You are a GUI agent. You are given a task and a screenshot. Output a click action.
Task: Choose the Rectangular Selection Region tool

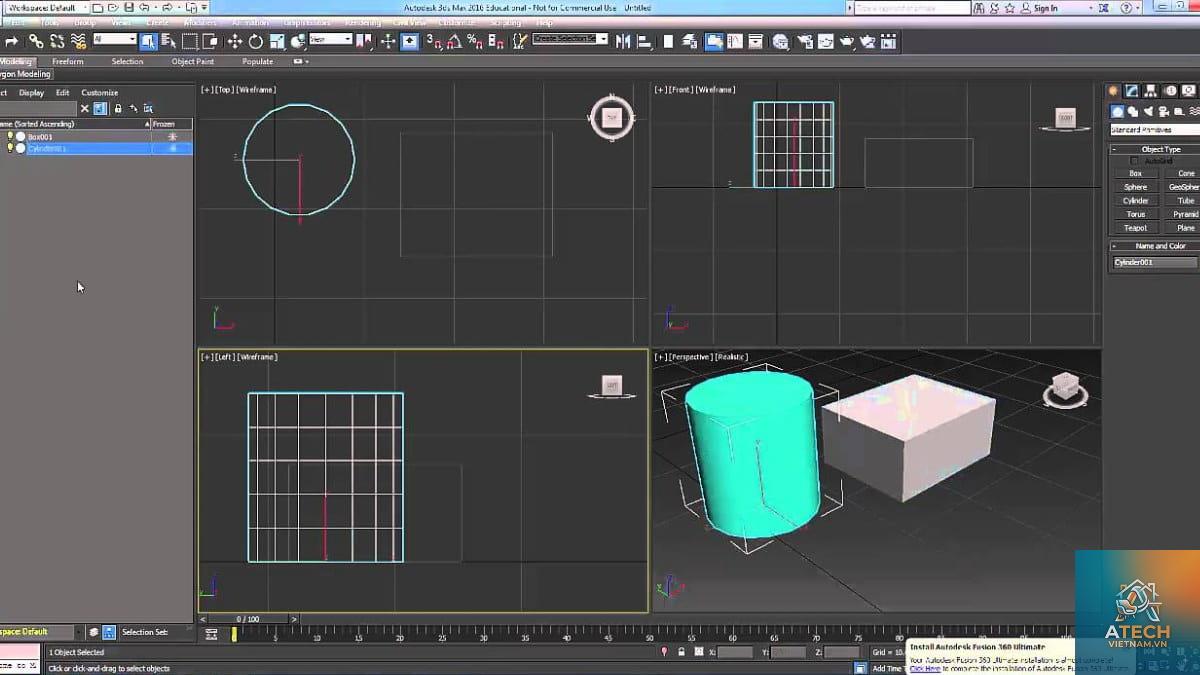point(189,41)
